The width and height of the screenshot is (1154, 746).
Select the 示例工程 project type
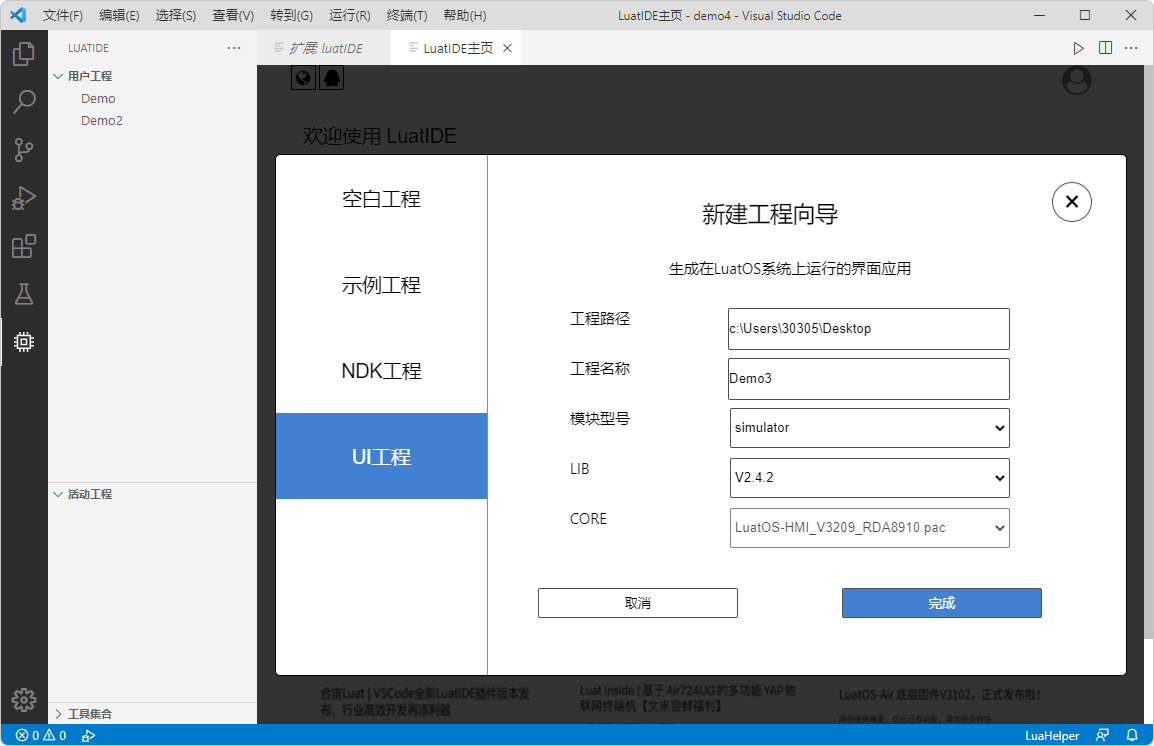coord(381,285)
